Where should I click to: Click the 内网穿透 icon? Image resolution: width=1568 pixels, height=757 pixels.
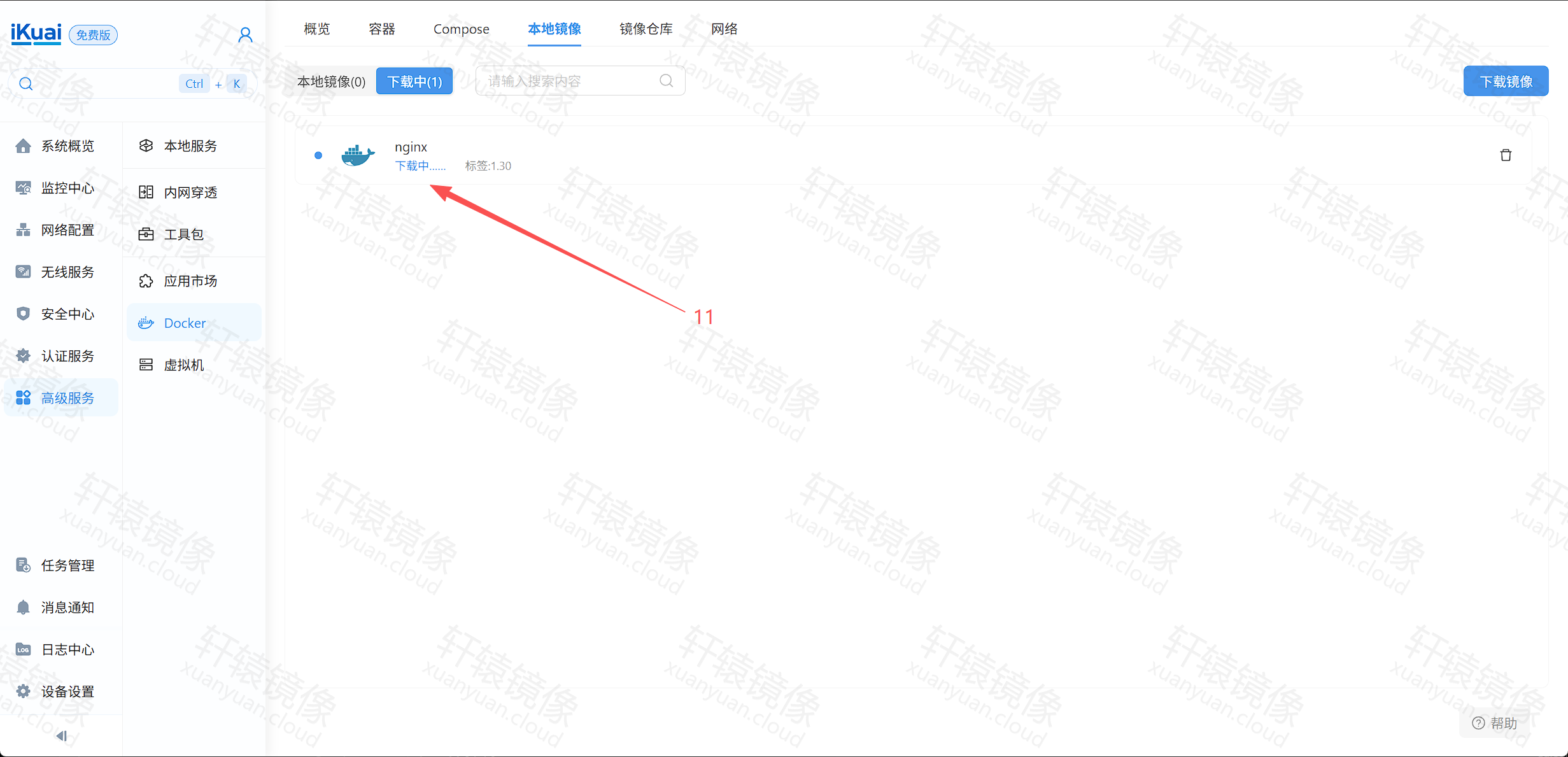point(146,192)
